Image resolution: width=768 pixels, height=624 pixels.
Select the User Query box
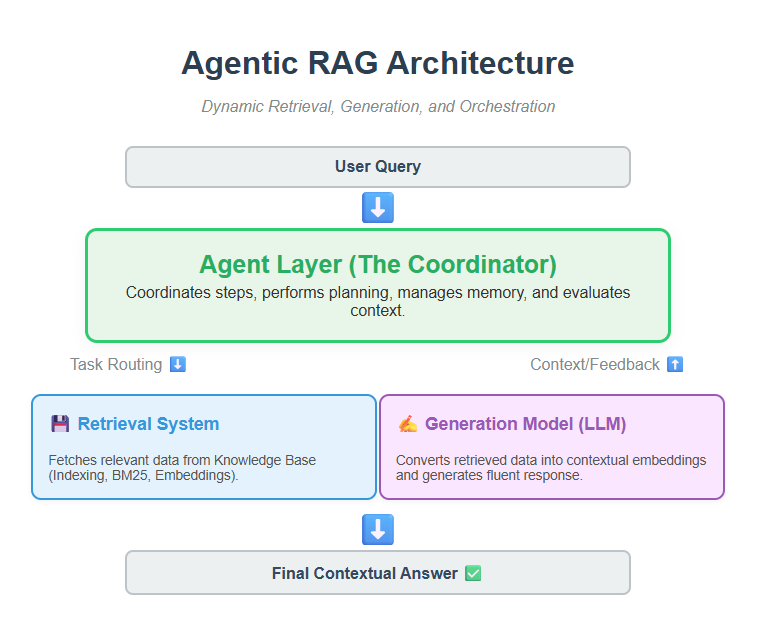tap(378, 167)
